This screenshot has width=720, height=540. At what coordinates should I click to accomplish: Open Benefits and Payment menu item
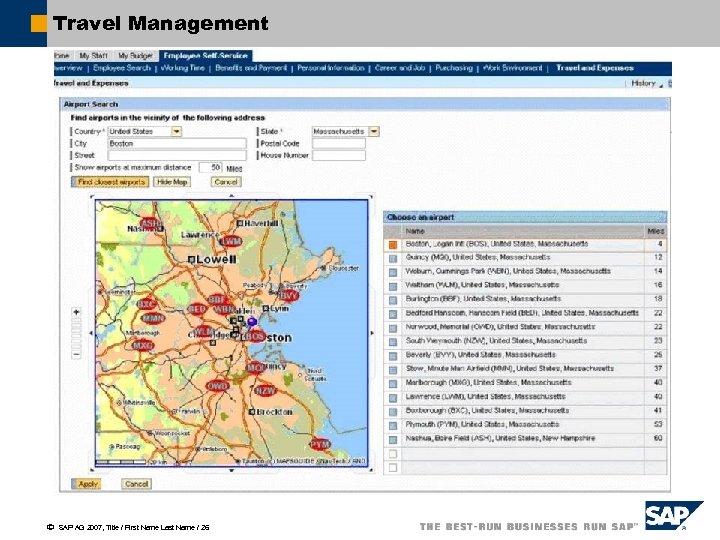click(251, 68)
